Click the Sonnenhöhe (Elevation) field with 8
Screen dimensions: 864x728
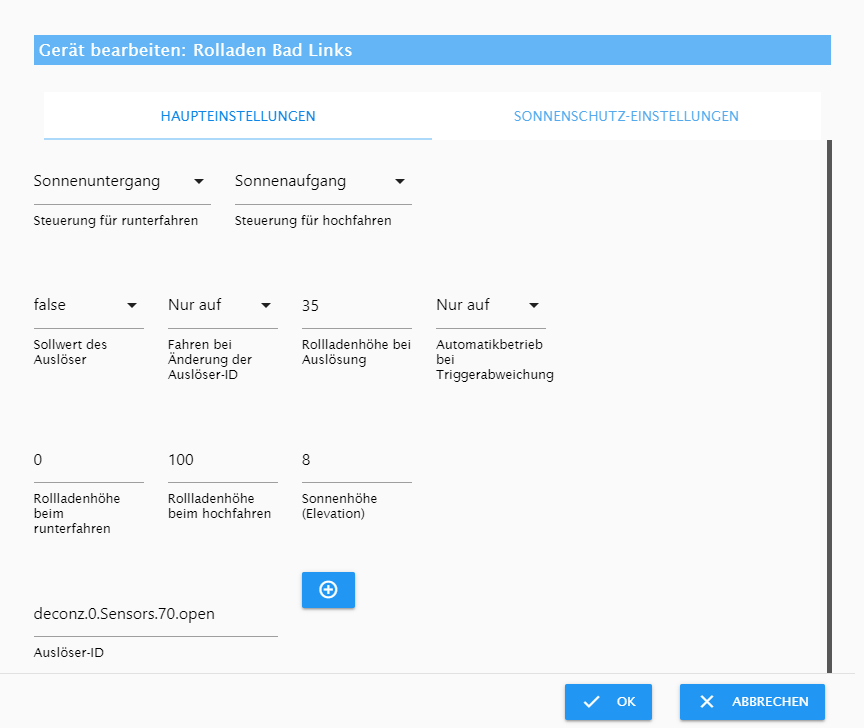pos(357,460)
